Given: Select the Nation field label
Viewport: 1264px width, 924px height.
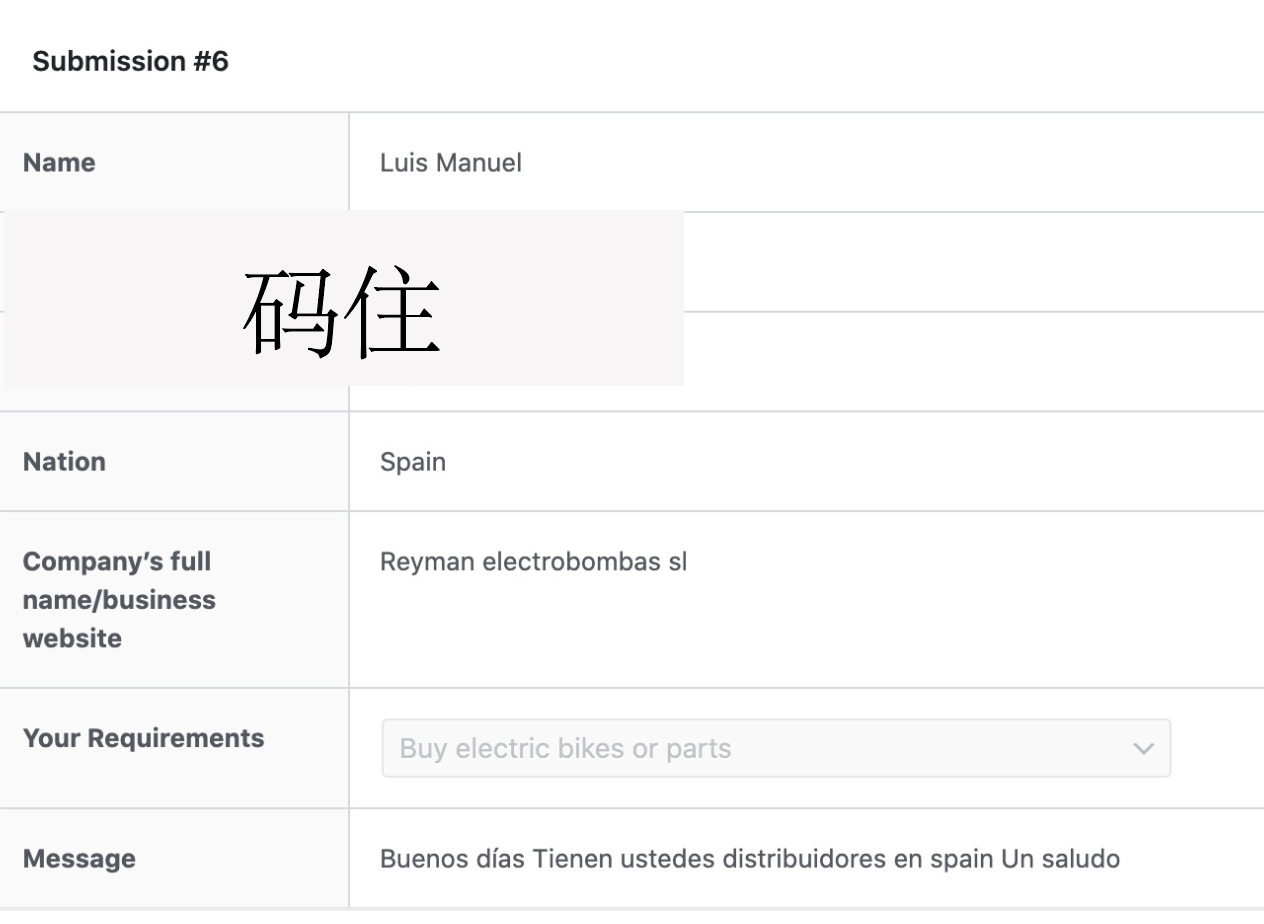Looking at the screenshot, I should pyautogui.click(x=64, y=462).
